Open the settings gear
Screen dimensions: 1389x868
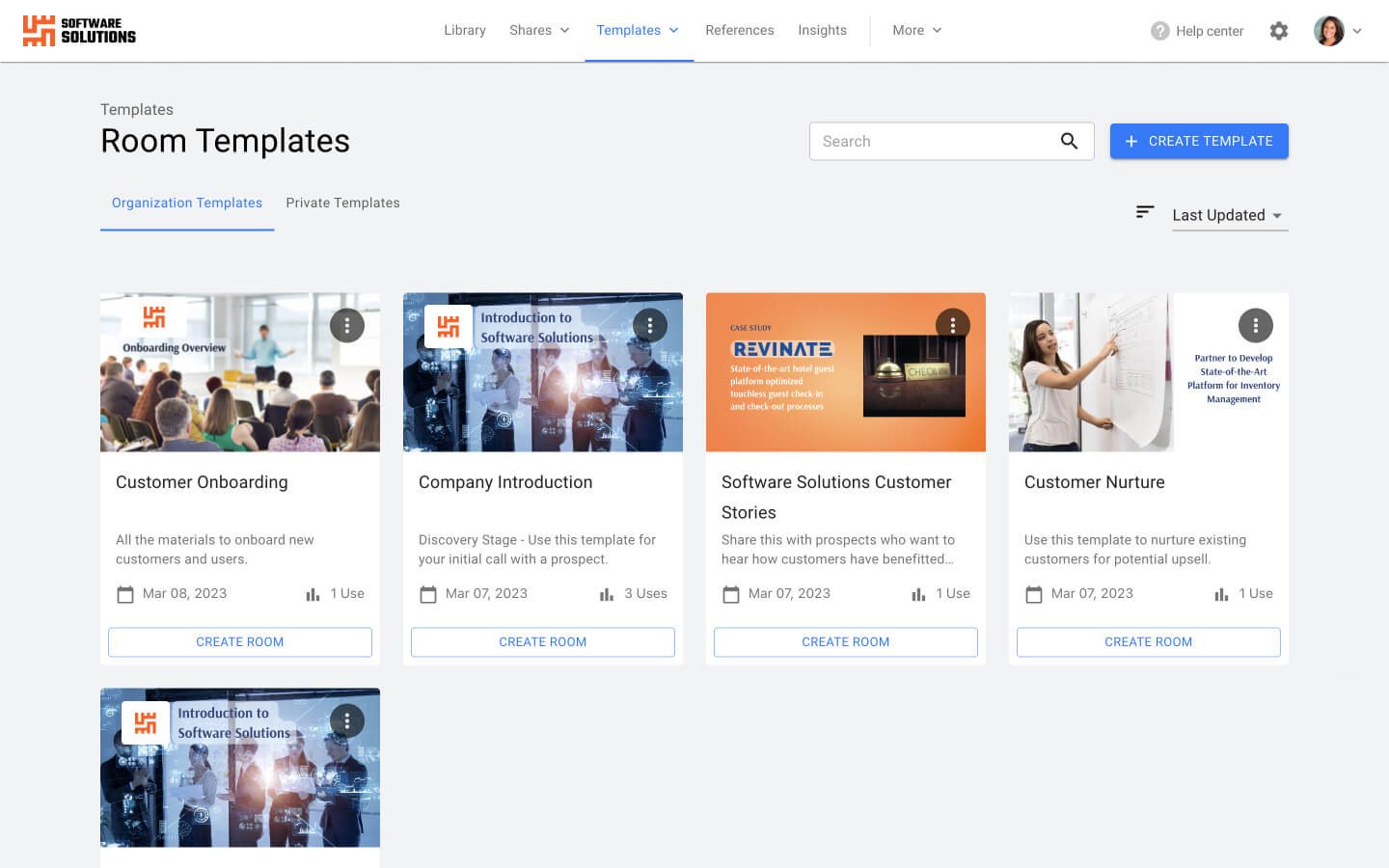coord(1279,30)
